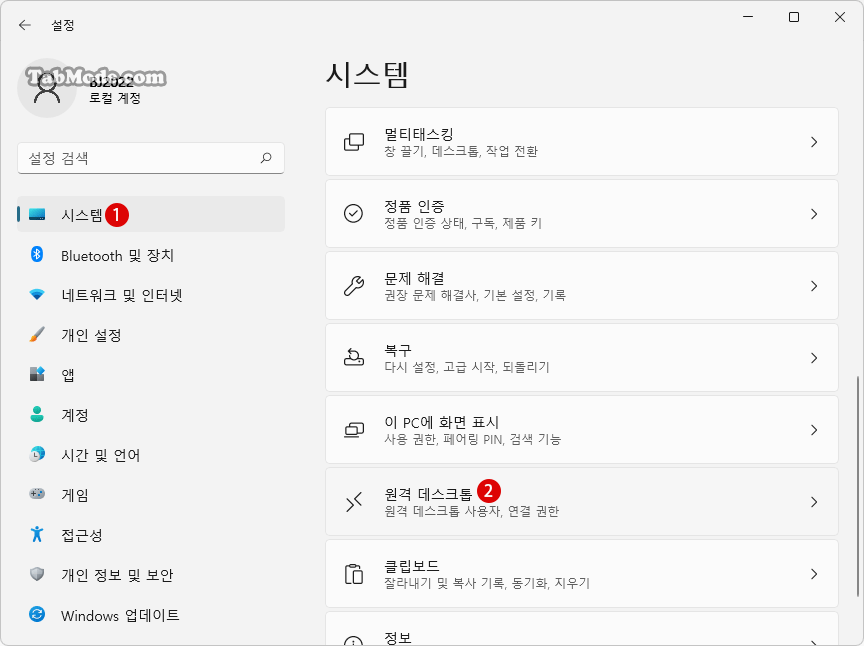This screenshot has height=646, width=864.
Task: Click the 설정 검색 search field
Action: click(x=151, y=158)
